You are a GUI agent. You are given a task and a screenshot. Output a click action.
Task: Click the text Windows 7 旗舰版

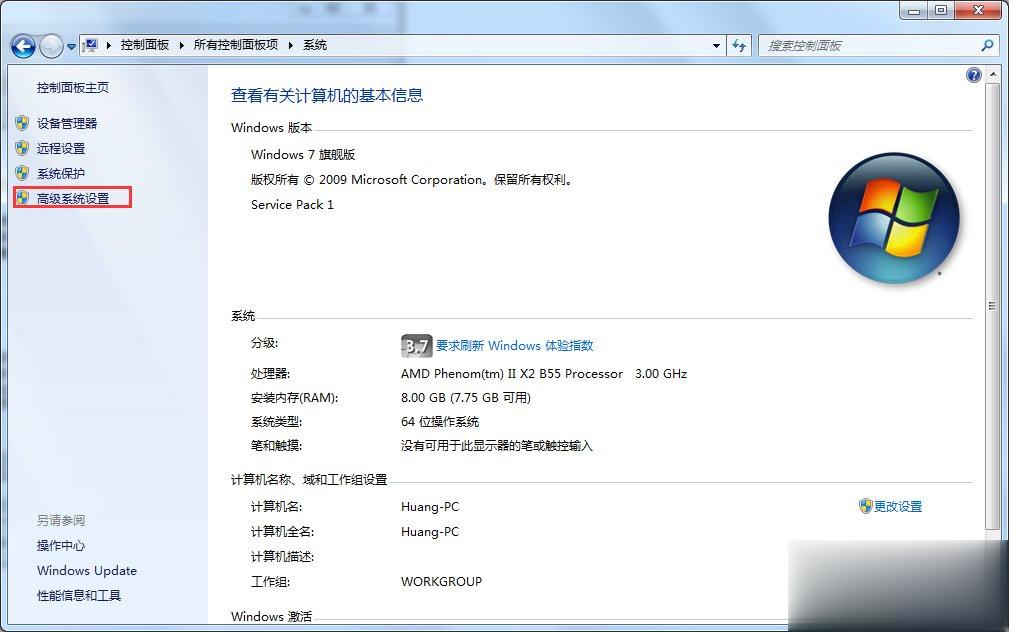(x=303, y=154)
